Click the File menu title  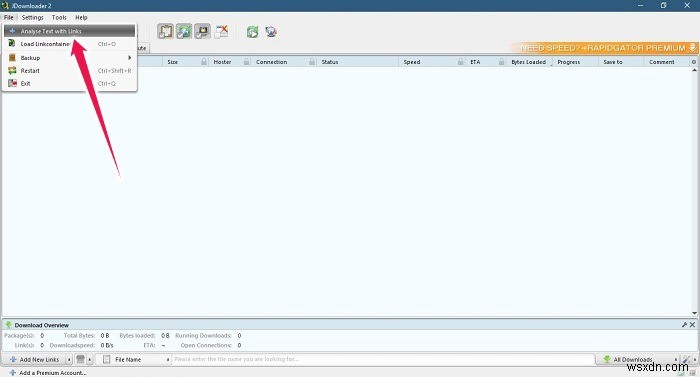click(8, 17)
